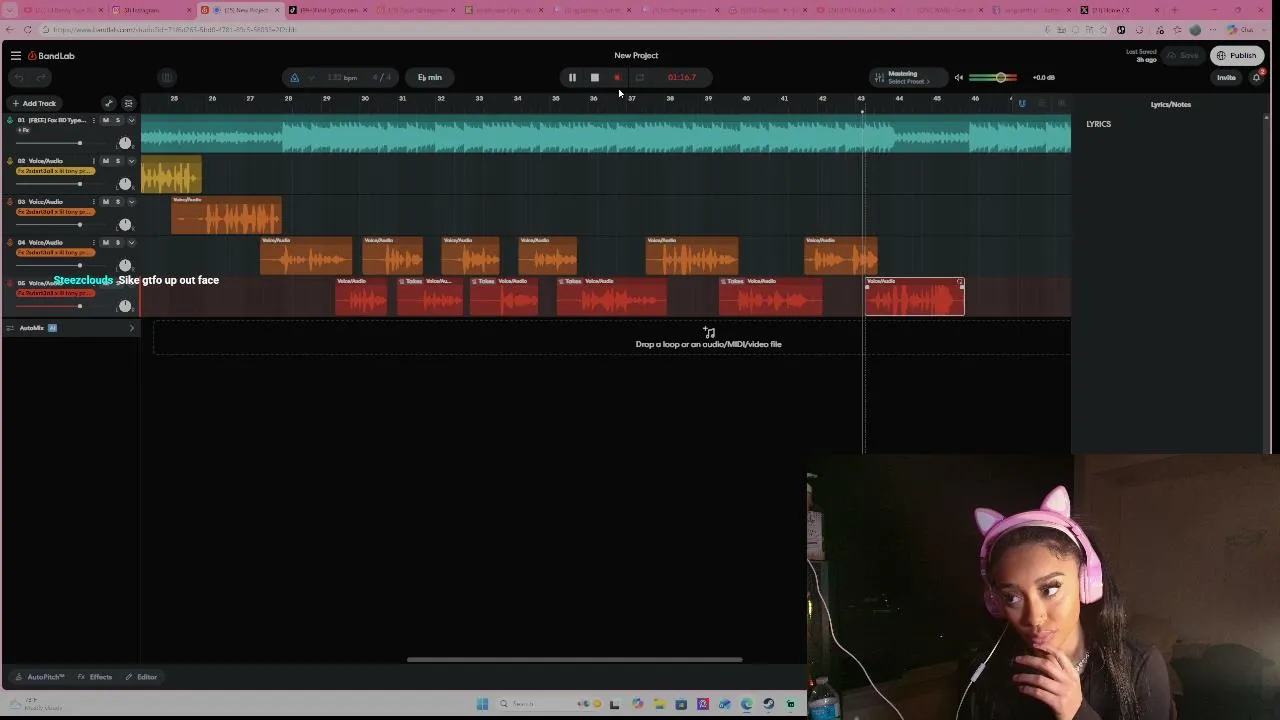Expand track 02 options chevron

tap(131, 161)
